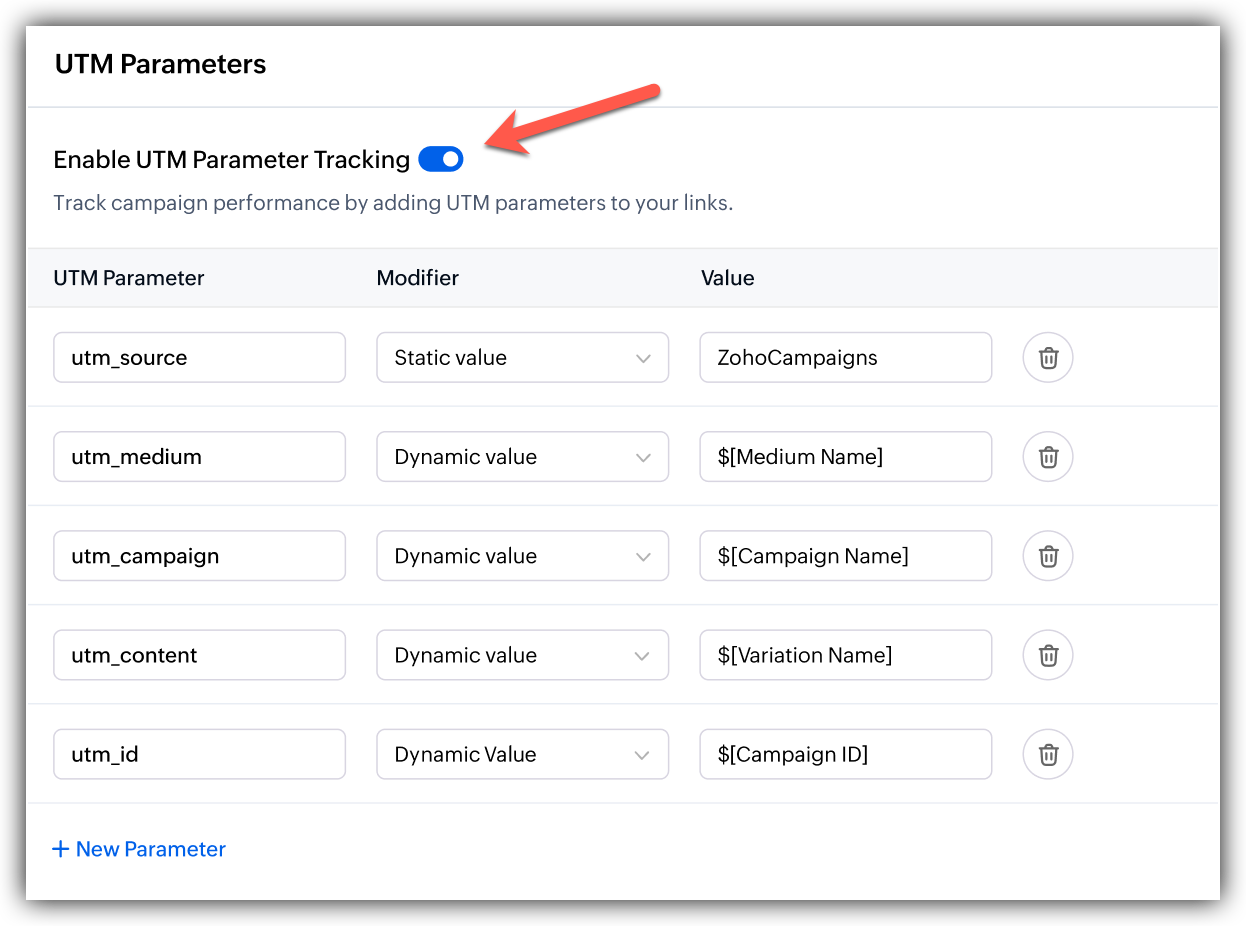Open the Dynamic Value dropdown for utm_id
Screen dimensions: 1246x926
522,754
